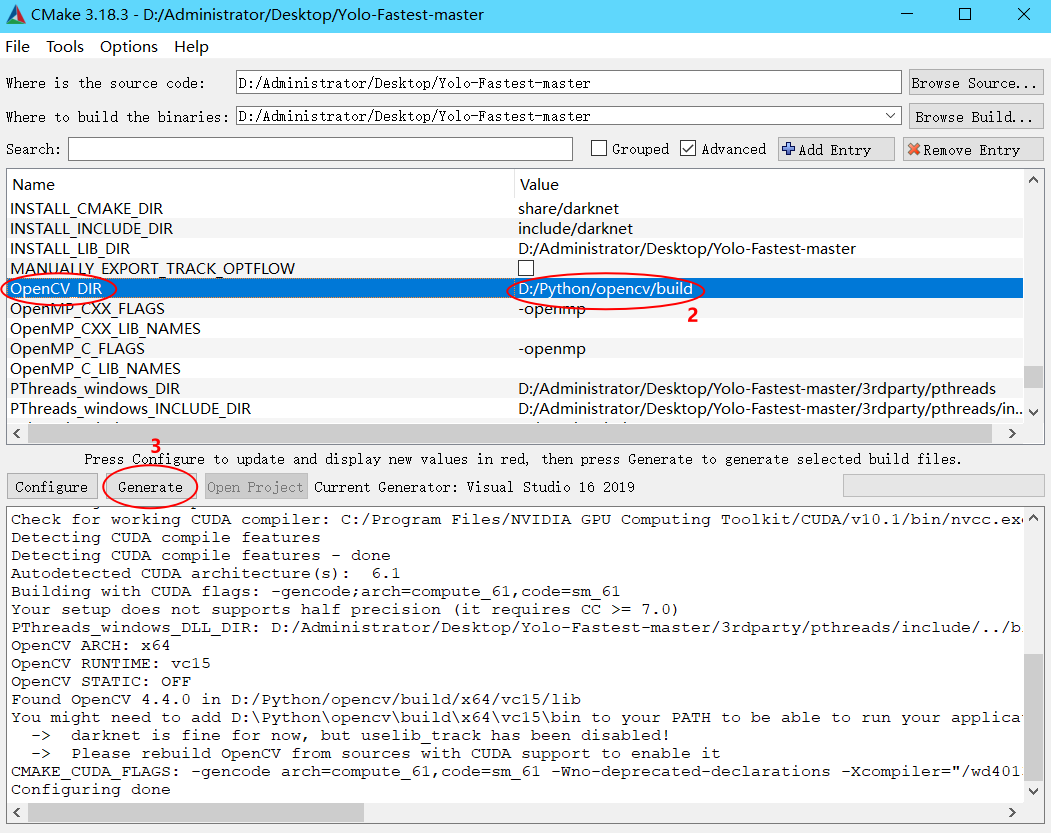Click the 'Configuring done' log line

click(90, 789)
